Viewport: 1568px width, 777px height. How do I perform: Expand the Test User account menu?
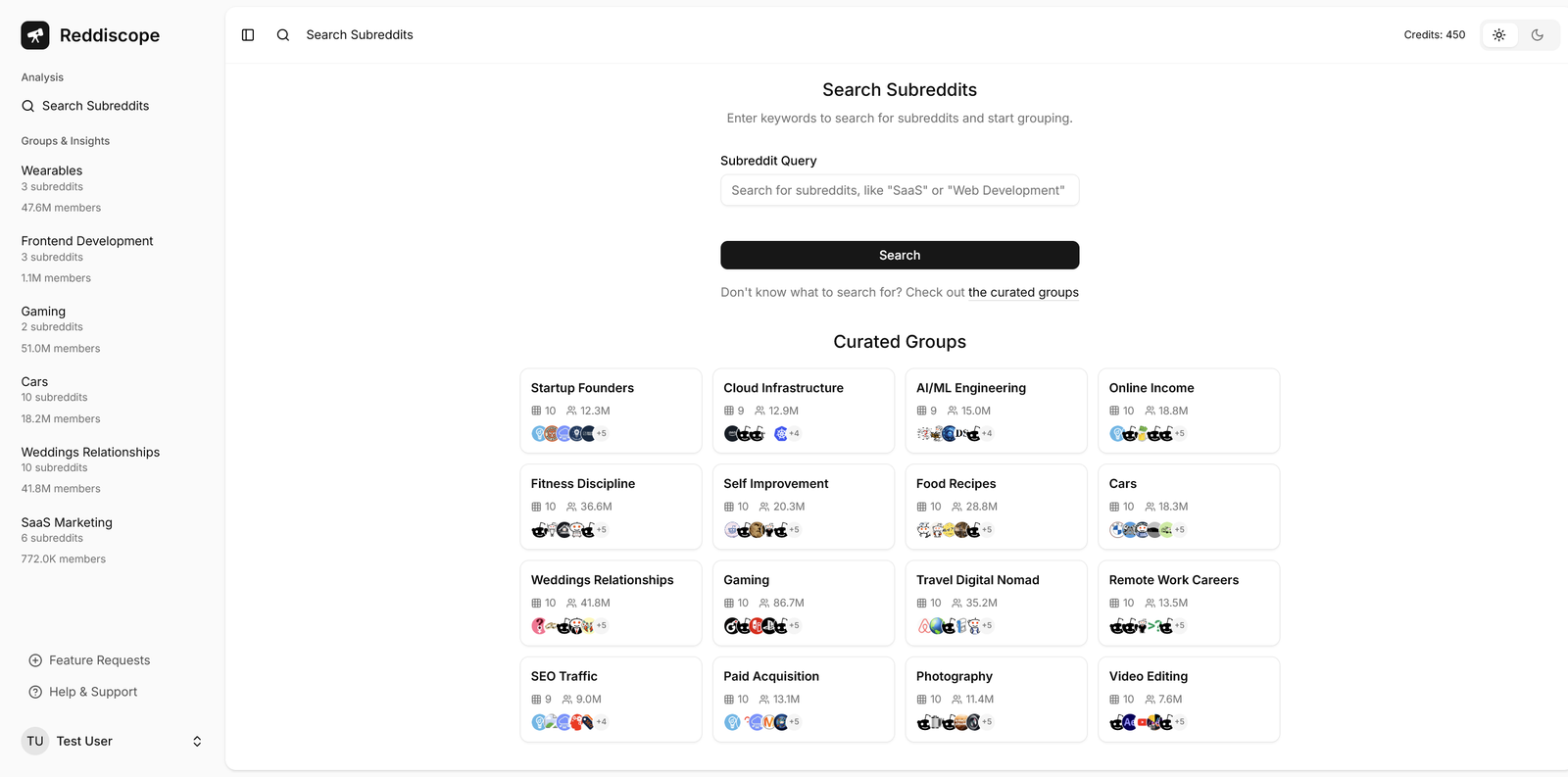point(197,741)
